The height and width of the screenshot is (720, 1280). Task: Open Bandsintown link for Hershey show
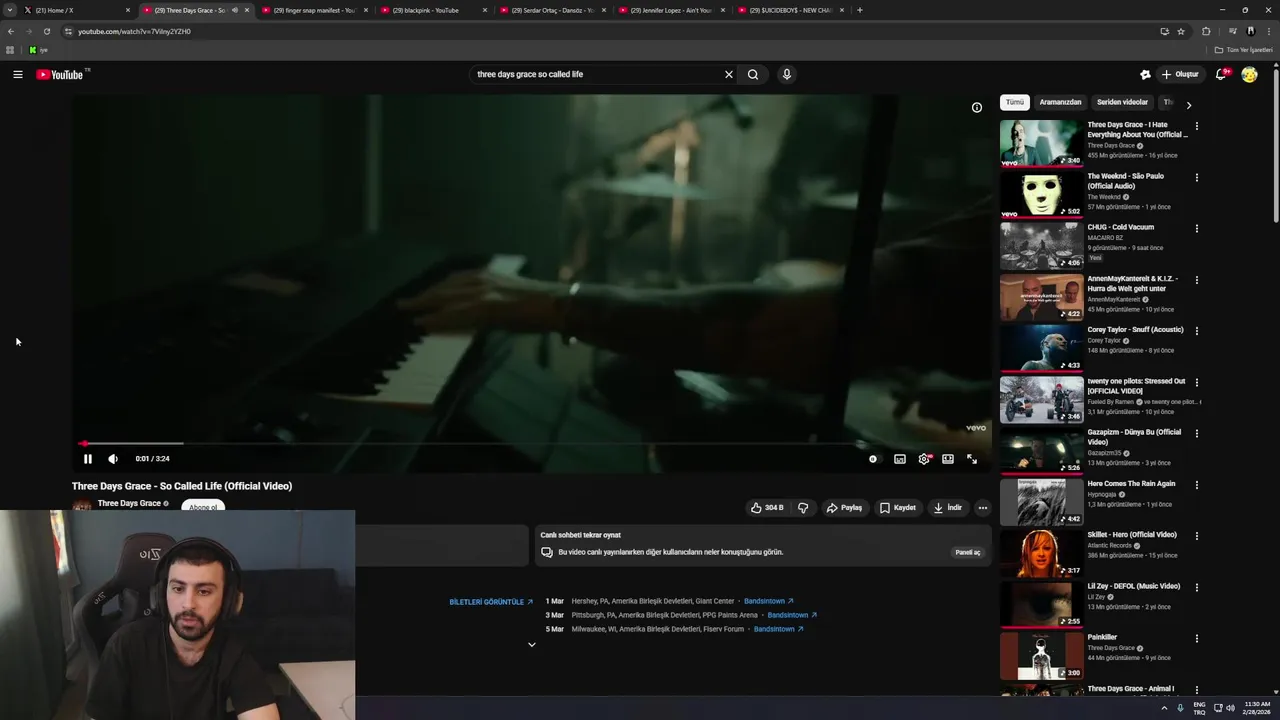coord(769,601)
